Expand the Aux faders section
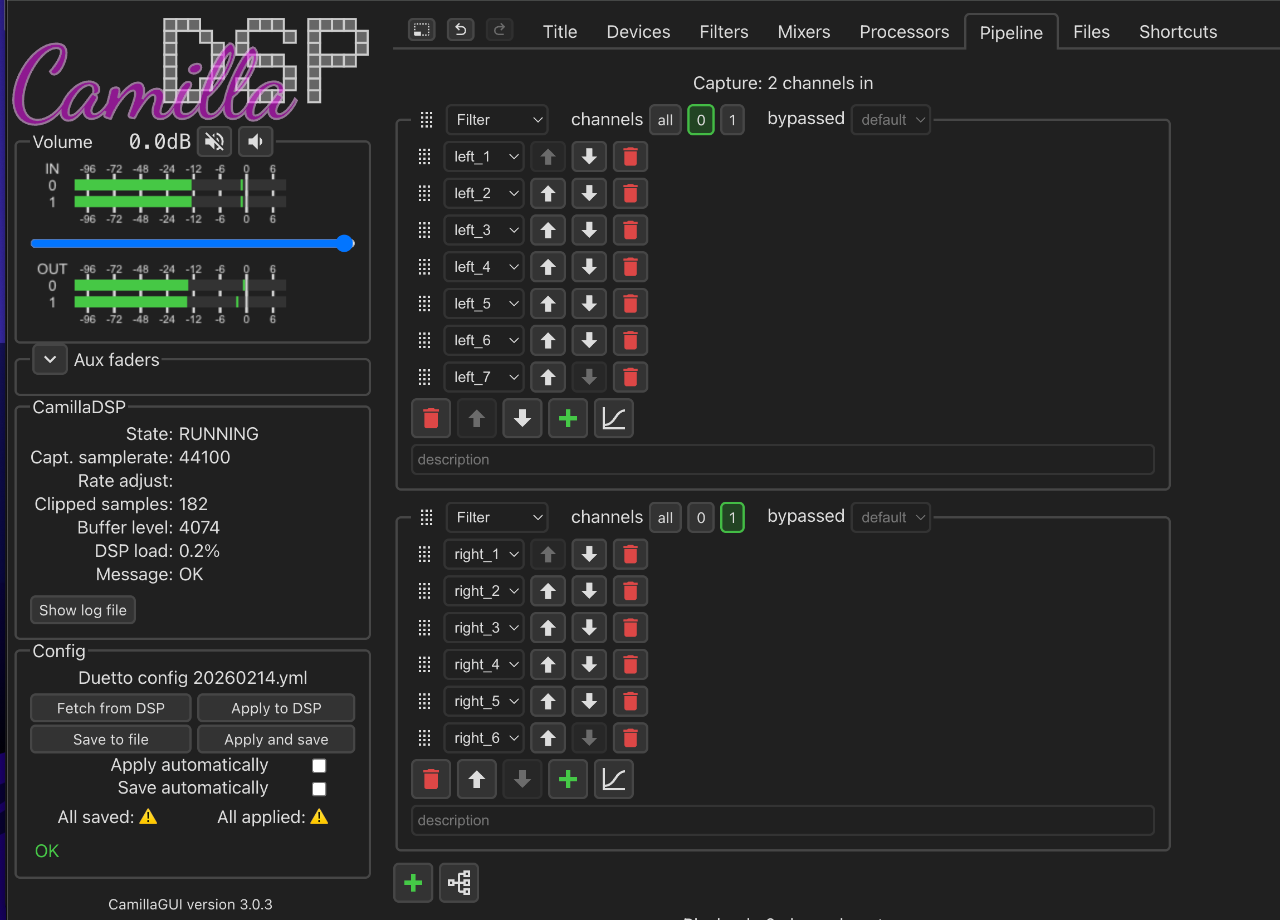 point(50,360)
